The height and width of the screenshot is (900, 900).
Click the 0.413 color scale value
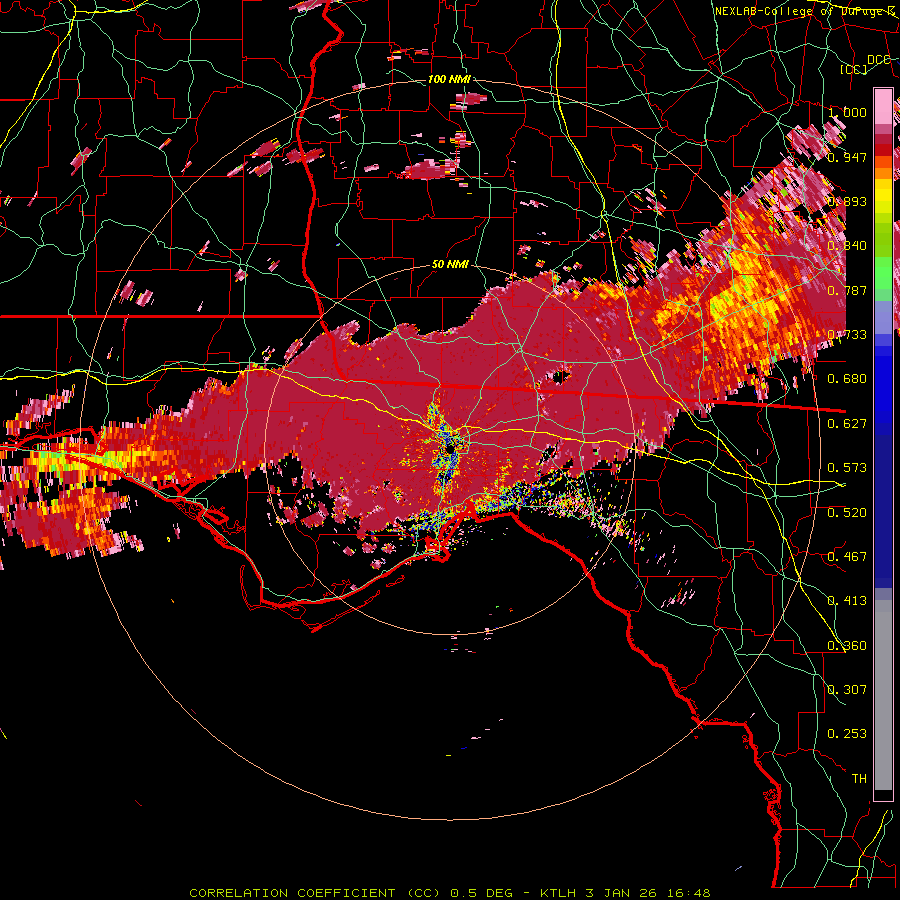click(847, 600)
